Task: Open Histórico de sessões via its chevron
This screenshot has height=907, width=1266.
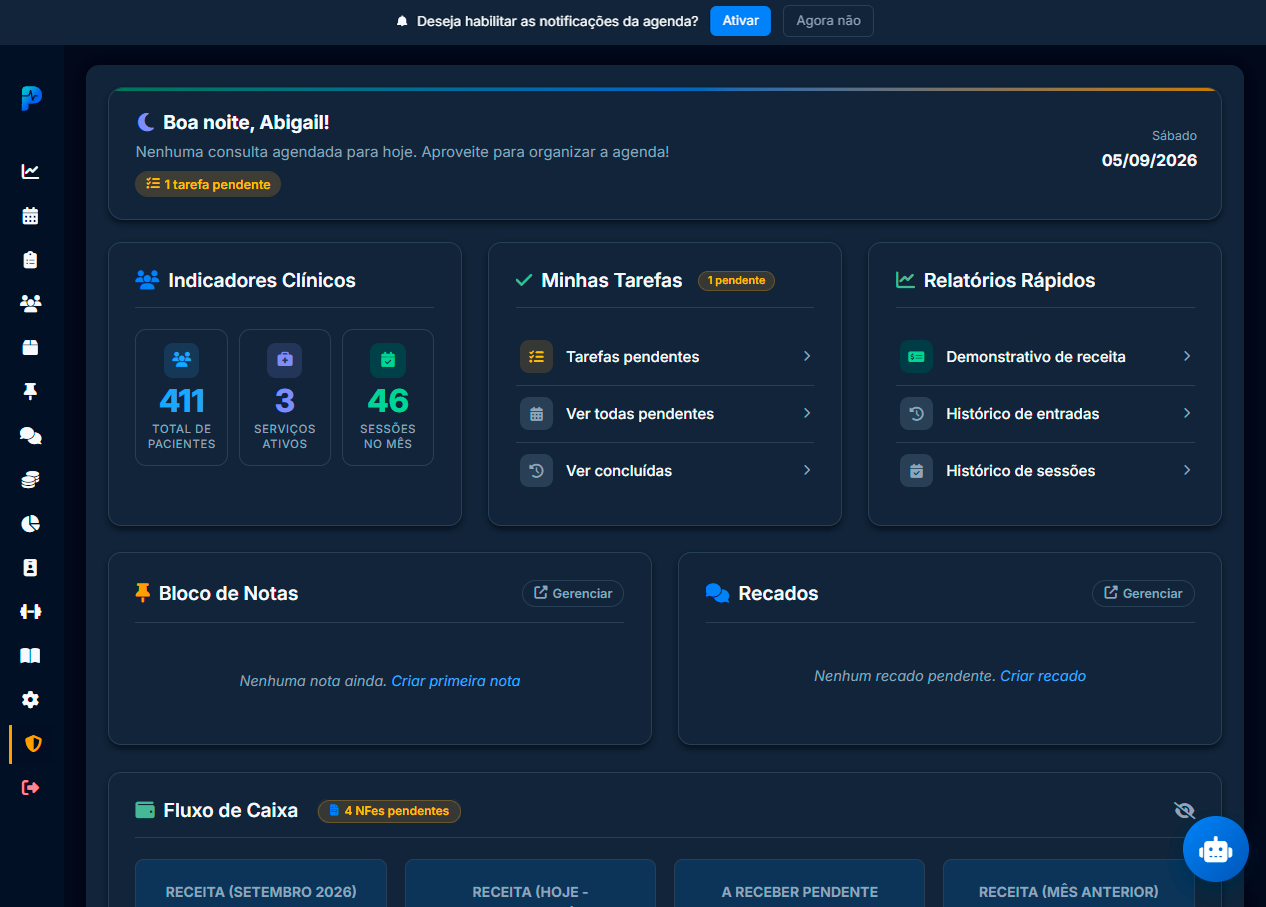Action: (1187, 470)
